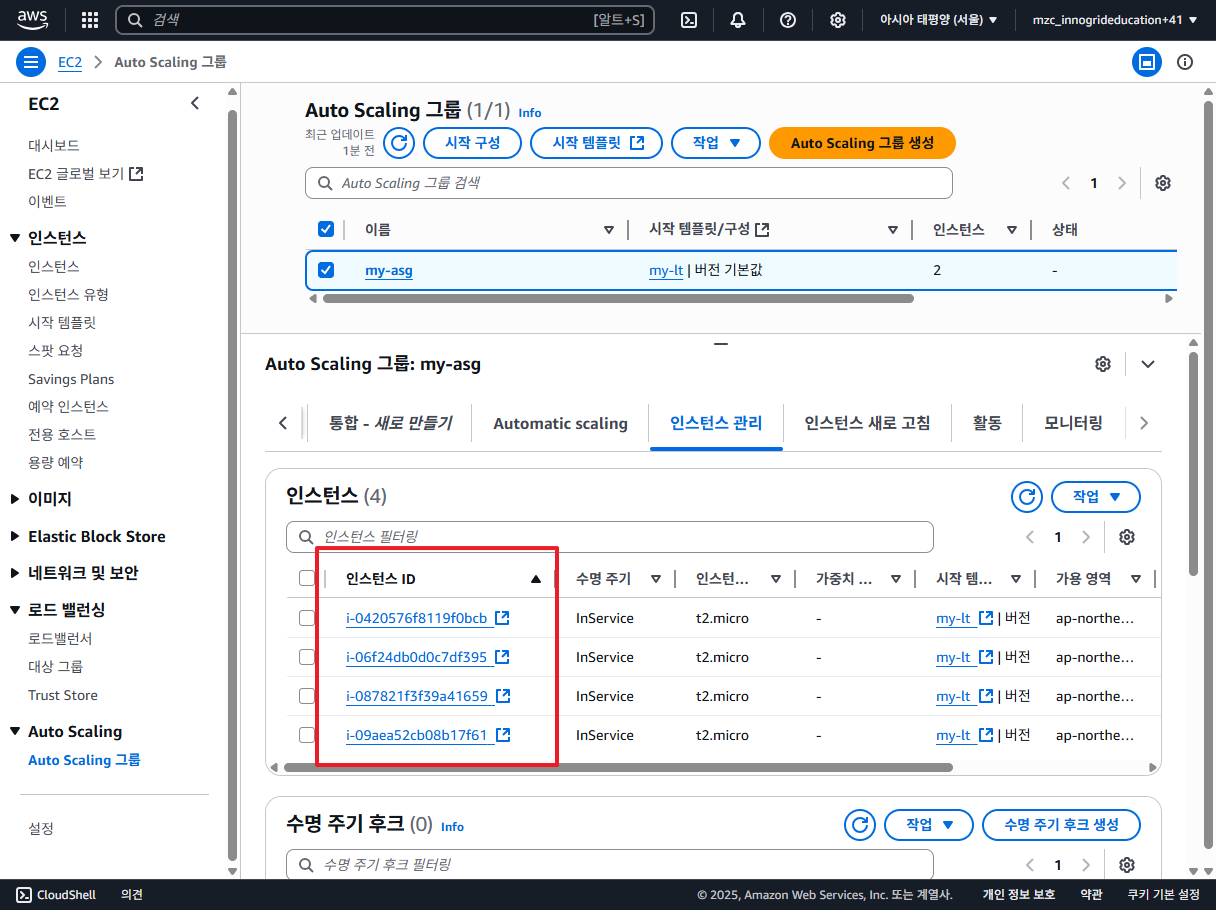The image size is (1216, 910).
Task: Open external link icon for i-087821f3f39a41659
Action: [503, 696]
